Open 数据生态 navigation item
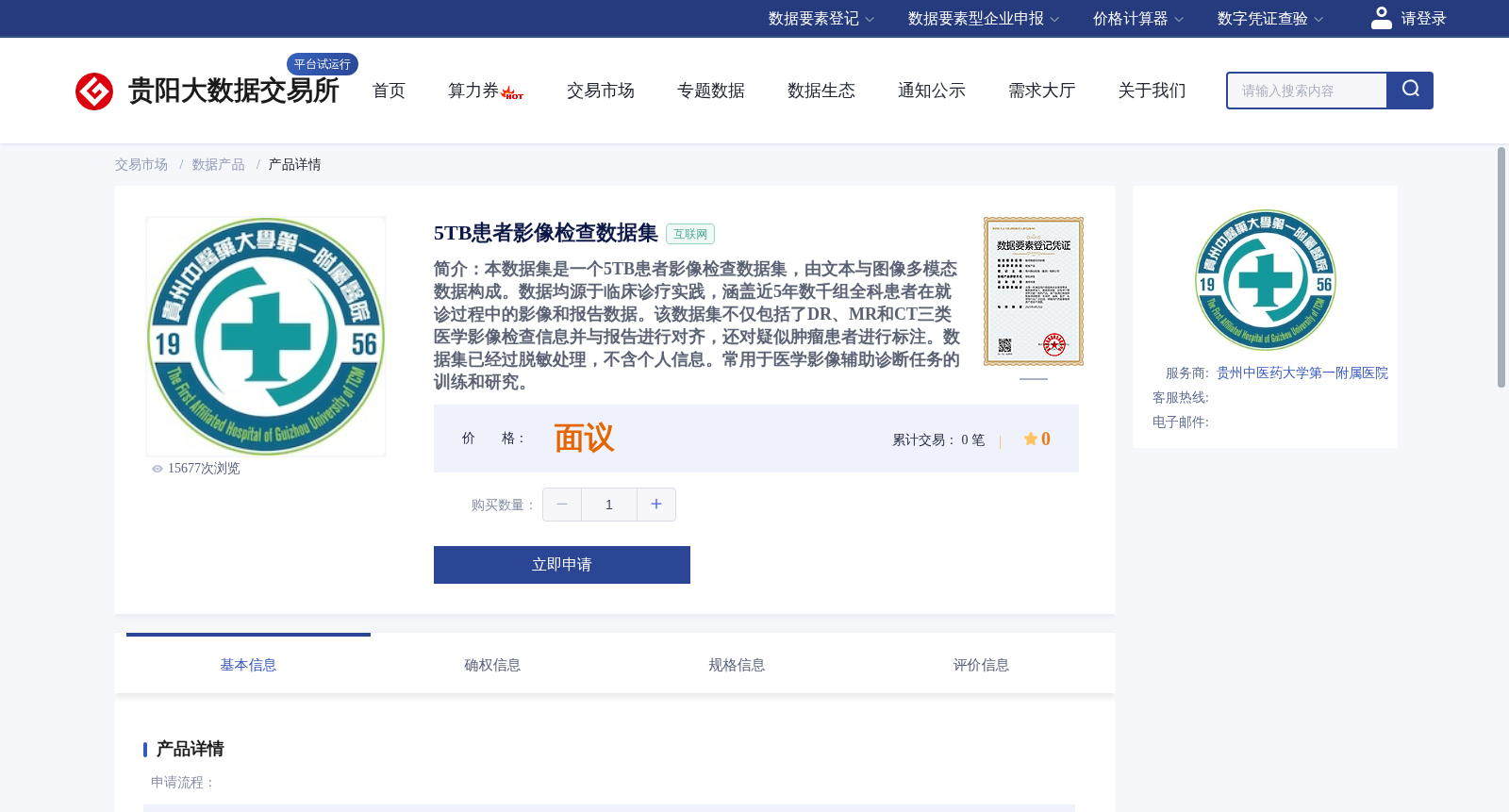 click(821, 91)
